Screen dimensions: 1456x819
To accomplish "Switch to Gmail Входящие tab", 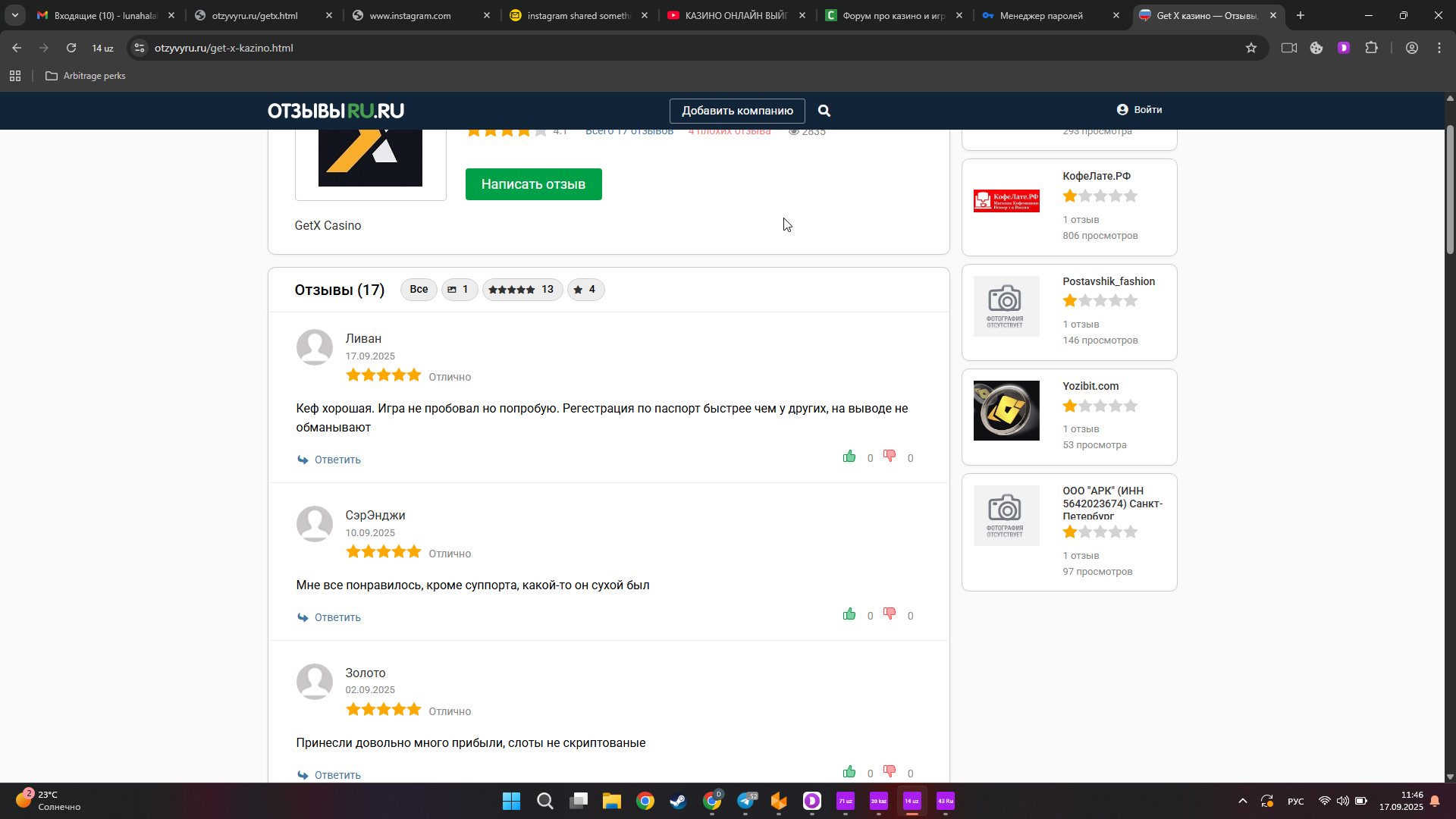I will click(x=105, y=15).
